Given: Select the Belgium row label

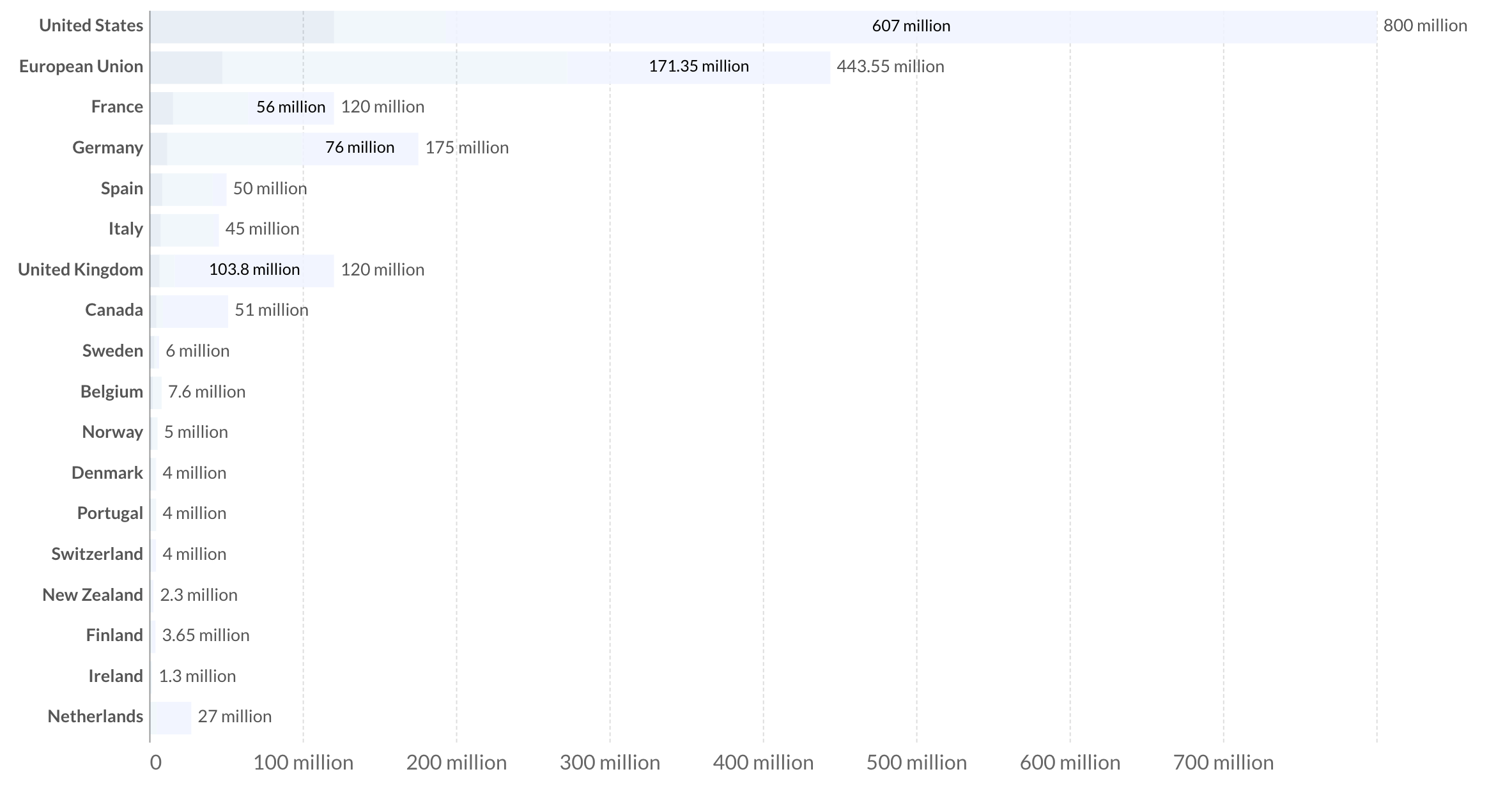Looking at the screenshot, I should click(x=112, y=392).
